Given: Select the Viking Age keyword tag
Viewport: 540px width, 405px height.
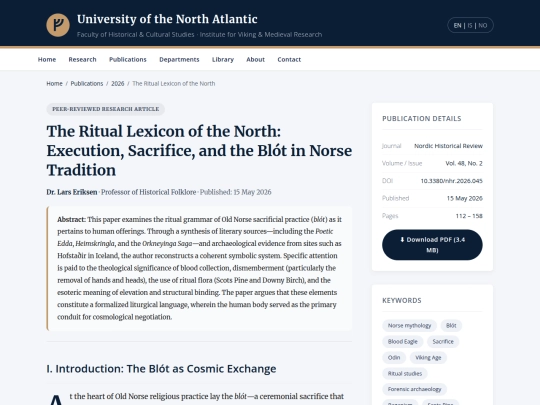Looking at the screenshot, I should click(428, 357).
